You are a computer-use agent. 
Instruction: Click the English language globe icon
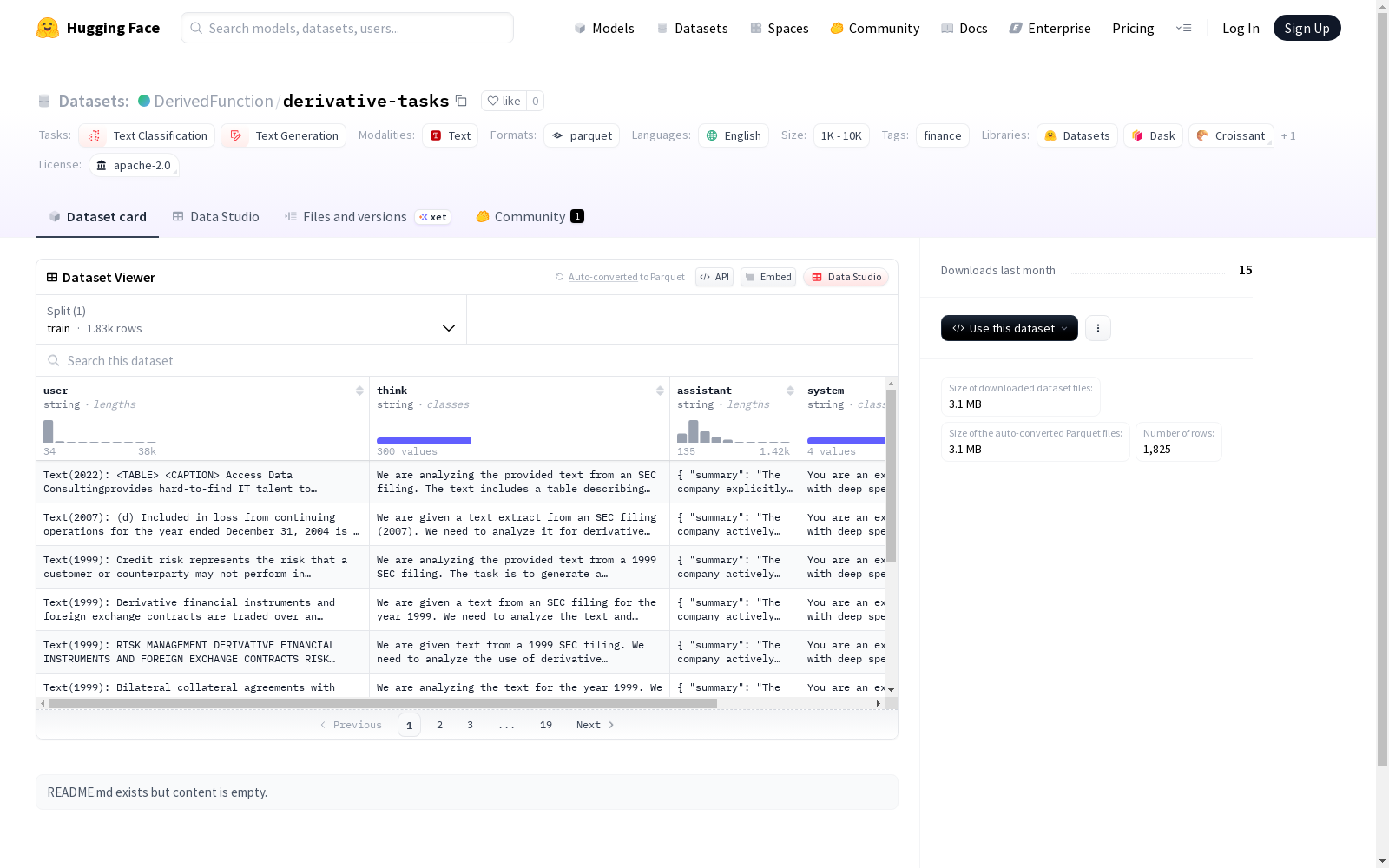[712, 135]
